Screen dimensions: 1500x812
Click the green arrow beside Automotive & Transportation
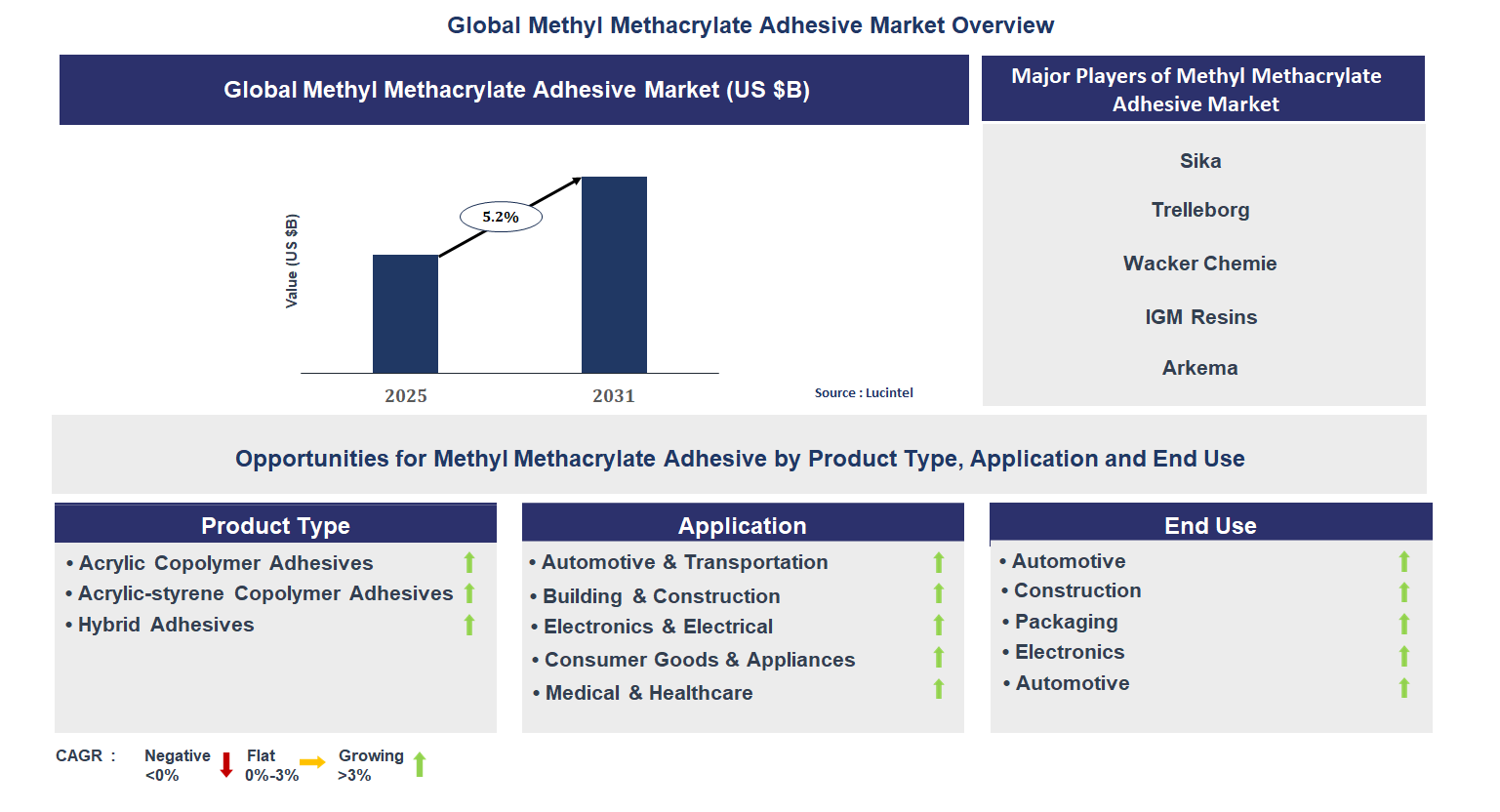pos(938,562)
